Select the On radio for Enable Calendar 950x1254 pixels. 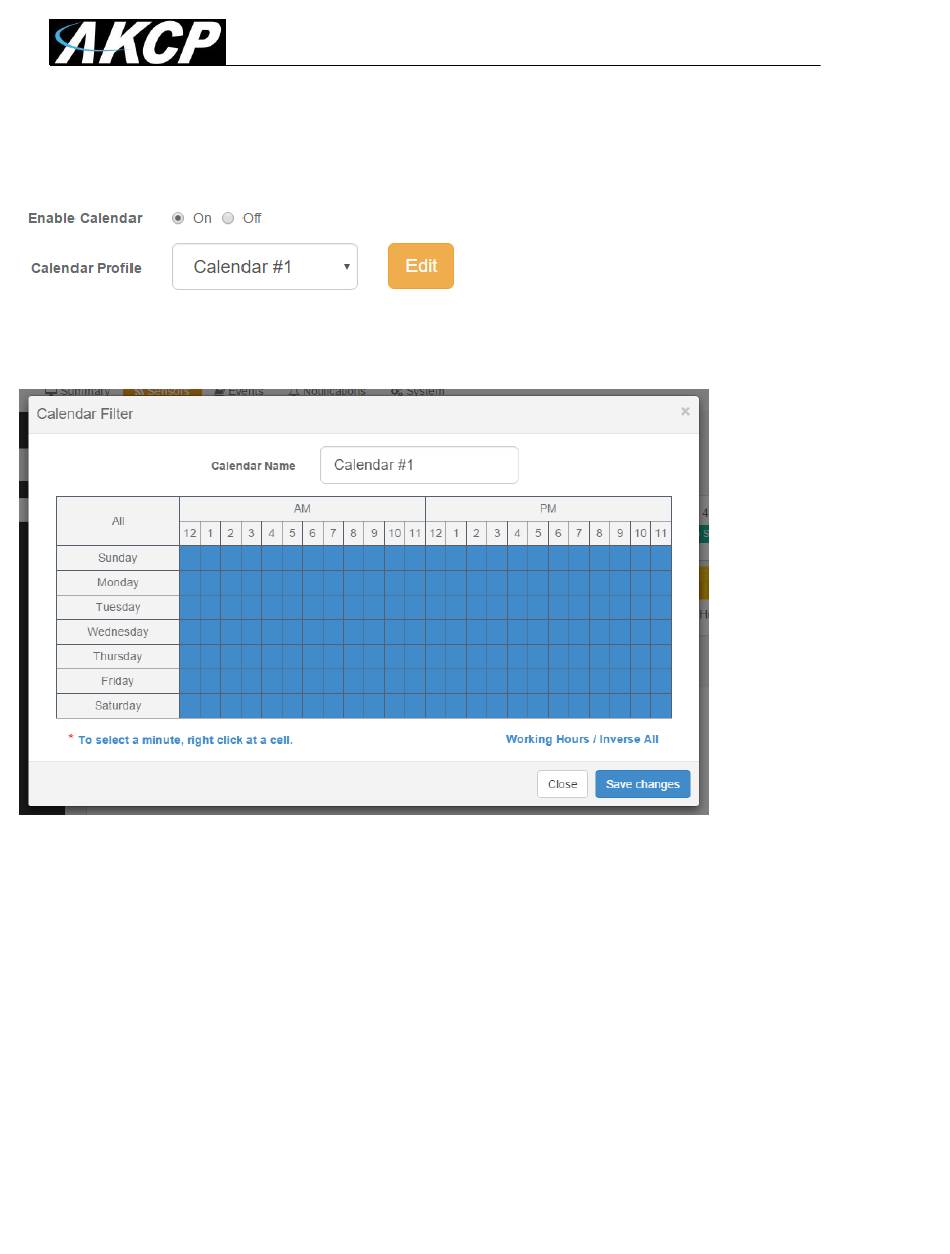179,218
